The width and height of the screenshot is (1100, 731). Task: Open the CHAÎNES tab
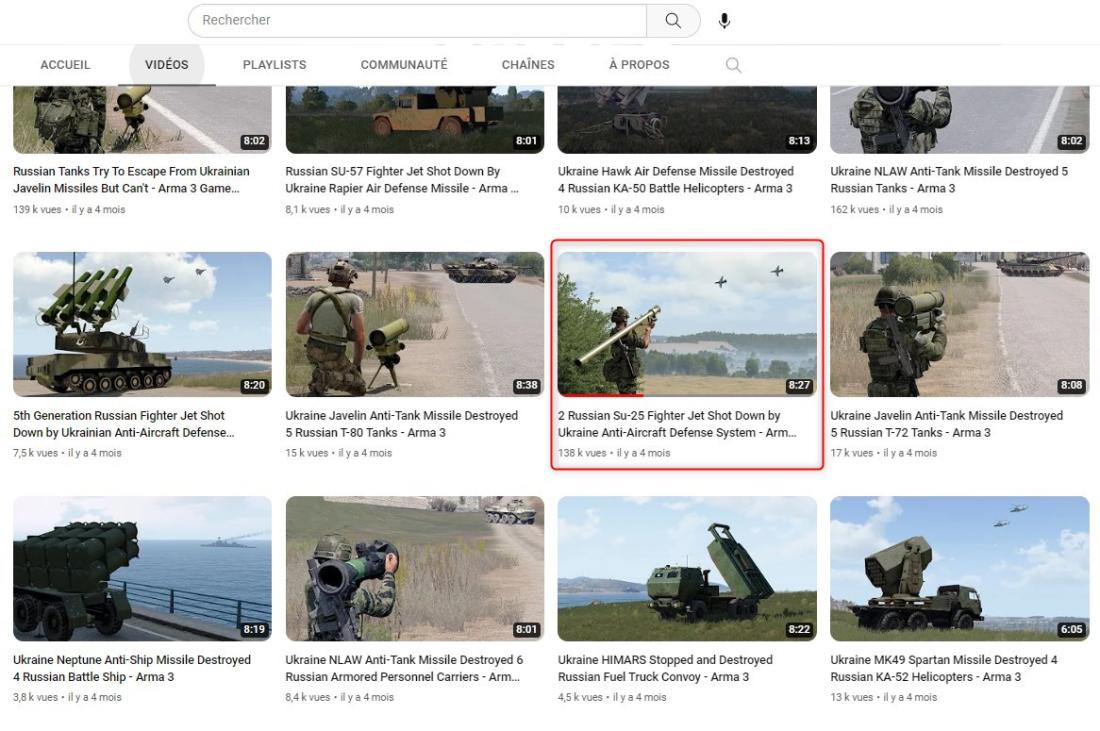pos(528,65)
